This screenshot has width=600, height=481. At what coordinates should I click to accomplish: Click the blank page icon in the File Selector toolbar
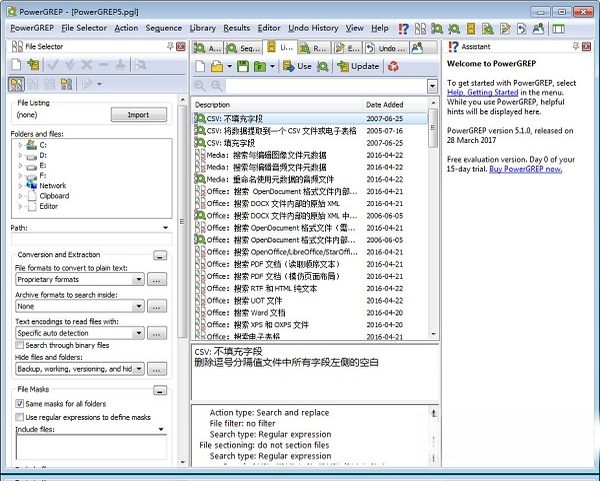coord(16,65)
